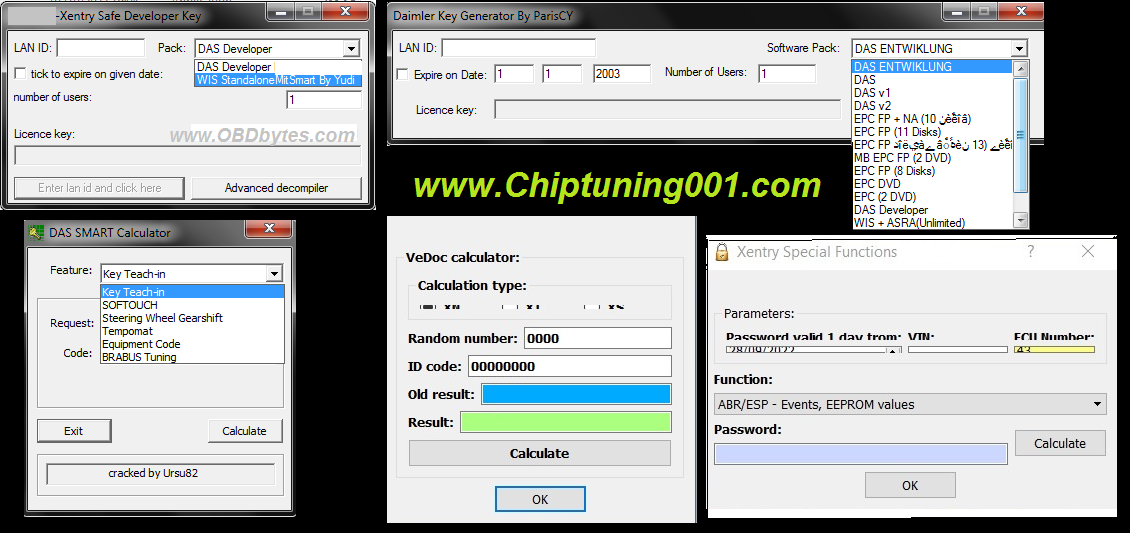
Task: Open the Feature dropdown in DAS SMART Calculator
Action: pos(274,274)
